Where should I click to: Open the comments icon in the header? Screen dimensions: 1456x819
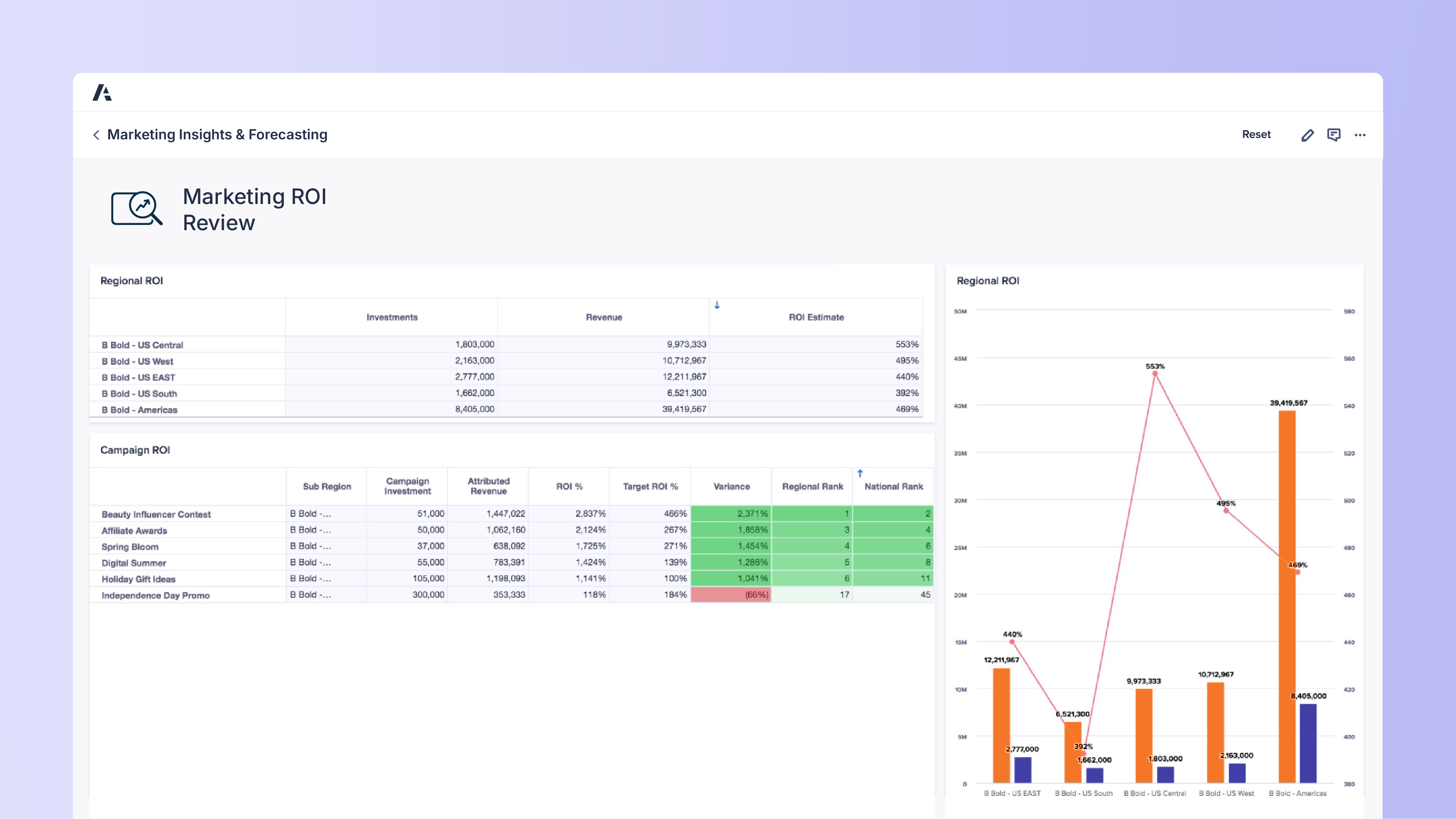tap(1334, 135)
